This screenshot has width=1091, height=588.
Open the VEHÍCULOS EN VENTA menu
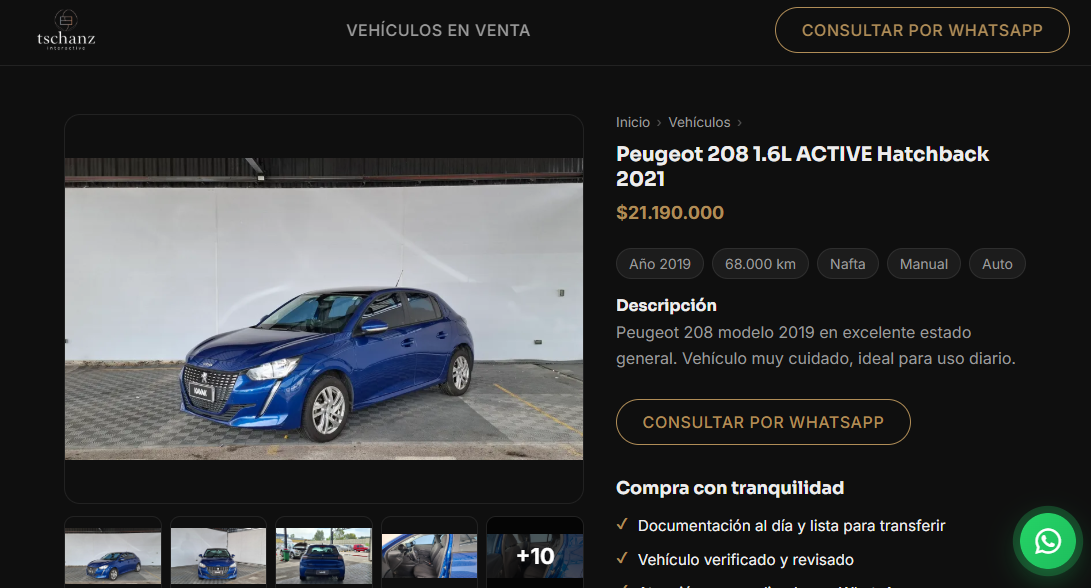coord(438,29)
